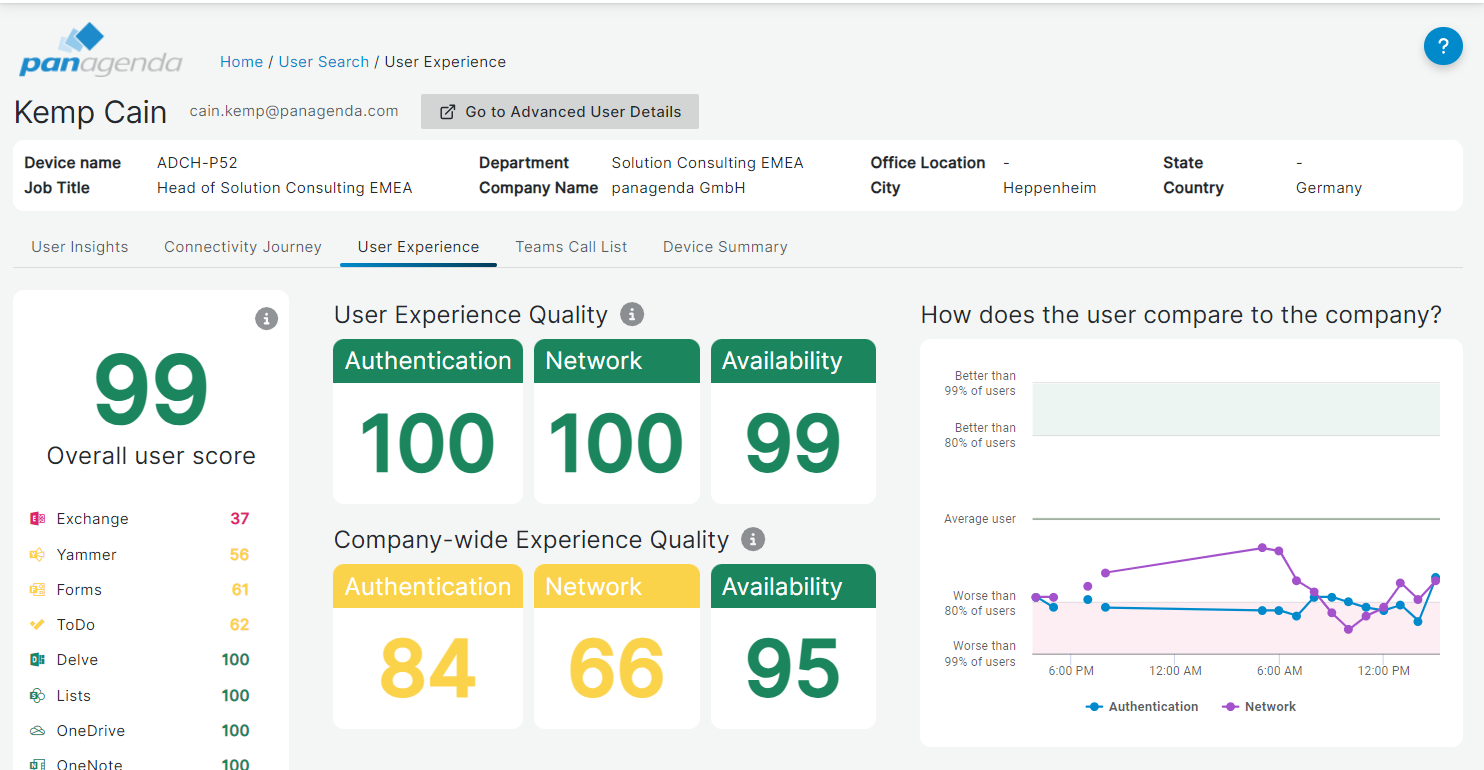Screen dimensions: 1484x770
Task: Click the Overall user score 99 number
Action: 151,390
